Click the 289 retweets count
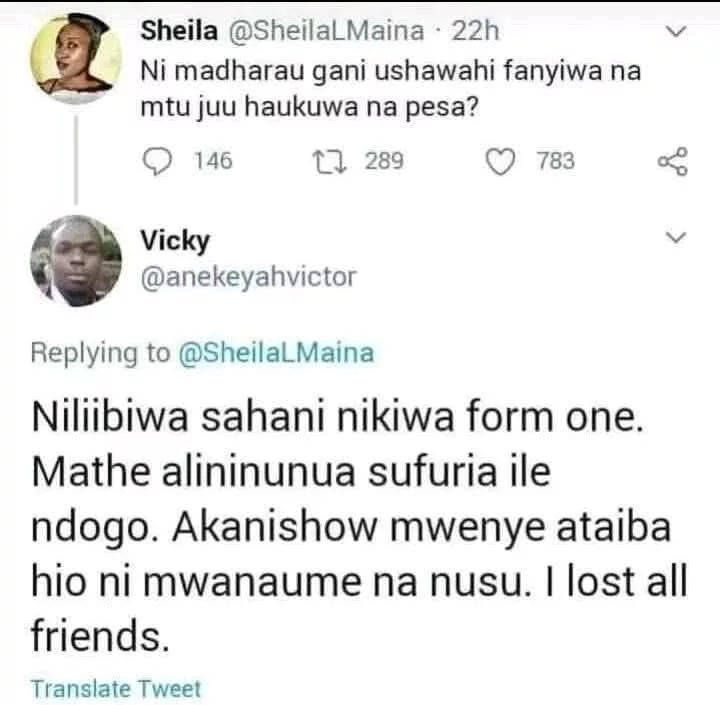Viewport: 720px width, 705px height. tap(384, 161)
